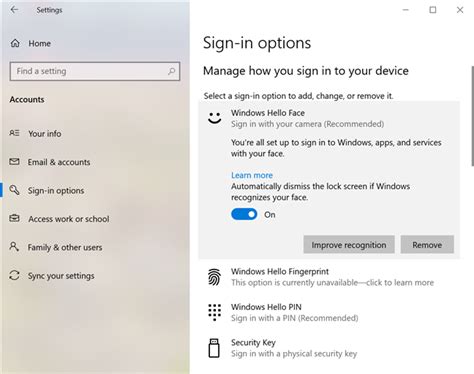Click the Remove button for face sign-in
Image resolution: width=474 pixels, height=374 pixels.
click(x=427, y=245)
